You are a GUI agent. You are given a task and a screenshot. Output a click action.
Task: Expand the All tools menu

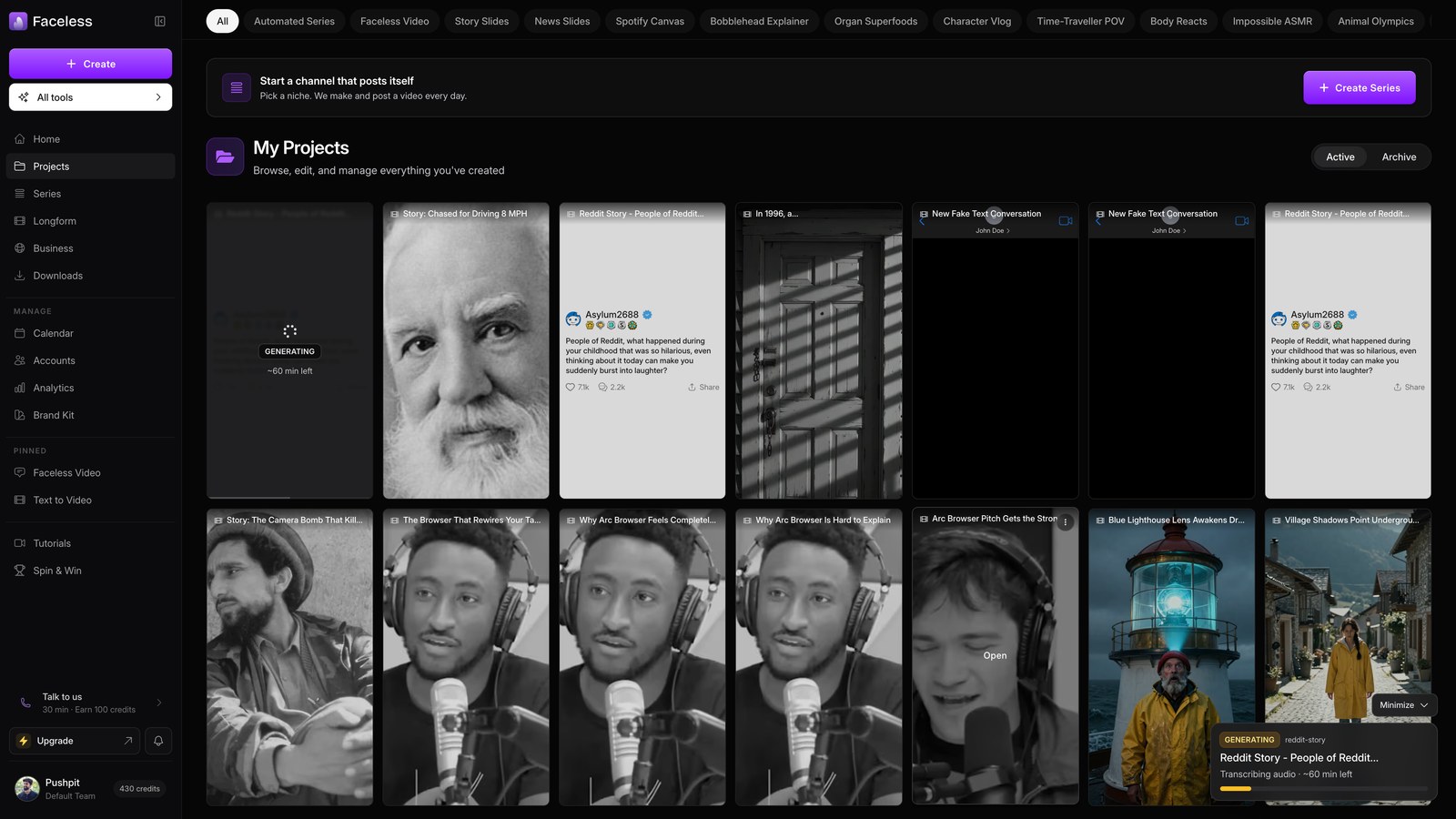(x=91, y=97)
